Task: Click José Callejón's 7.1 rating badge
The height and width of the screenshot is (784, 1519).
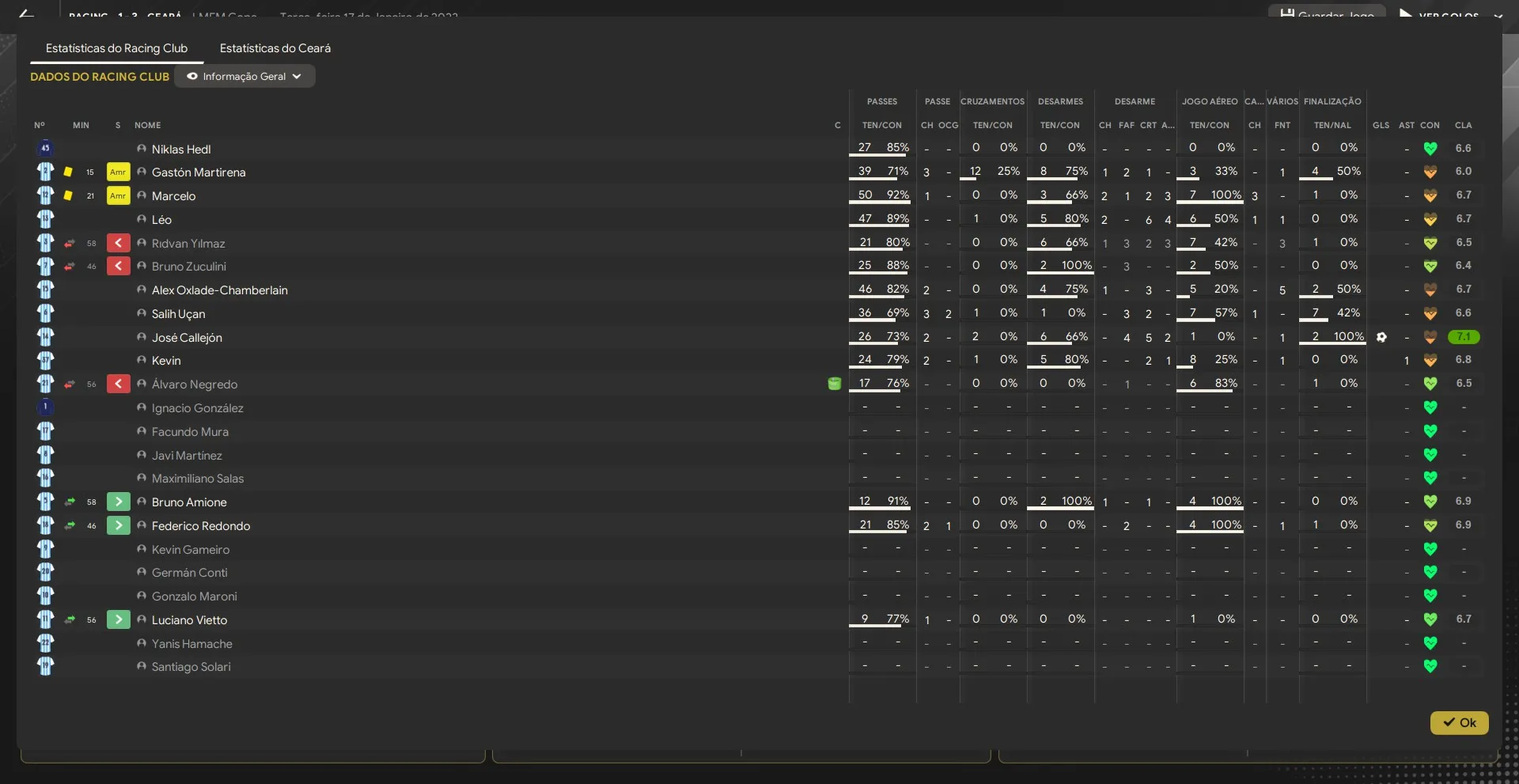Action: [x=1463, y=337]
